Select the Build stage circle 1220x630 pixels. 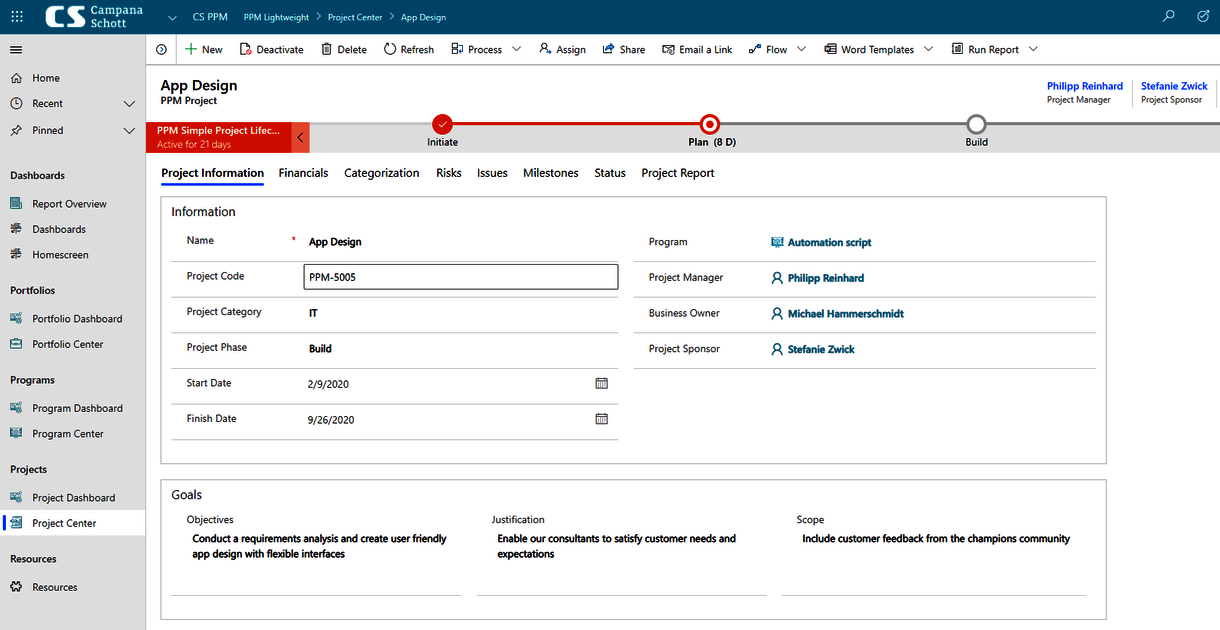point(977,124)
